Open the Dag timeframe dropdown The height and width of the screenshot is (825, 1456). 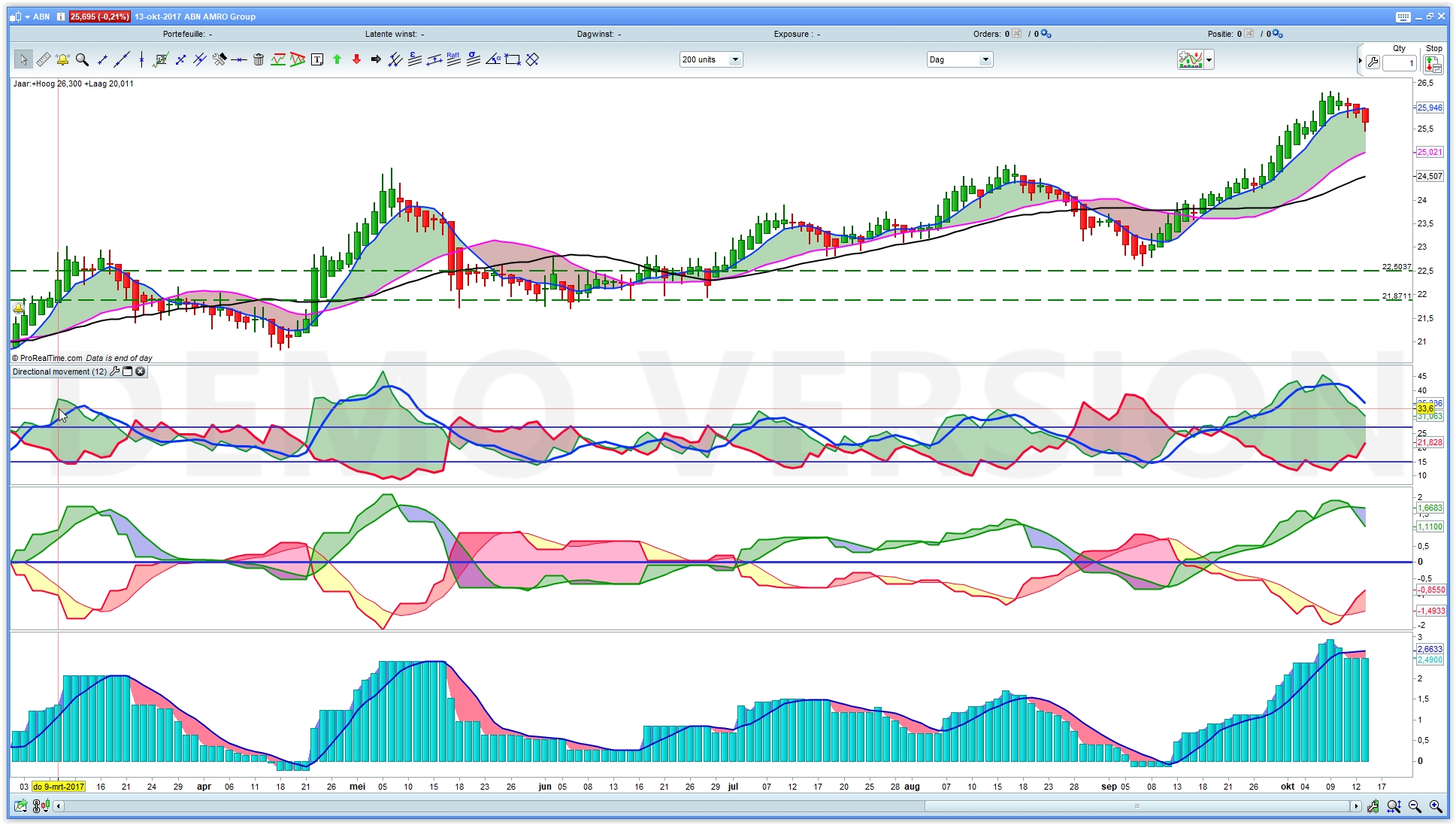(985, 59)
